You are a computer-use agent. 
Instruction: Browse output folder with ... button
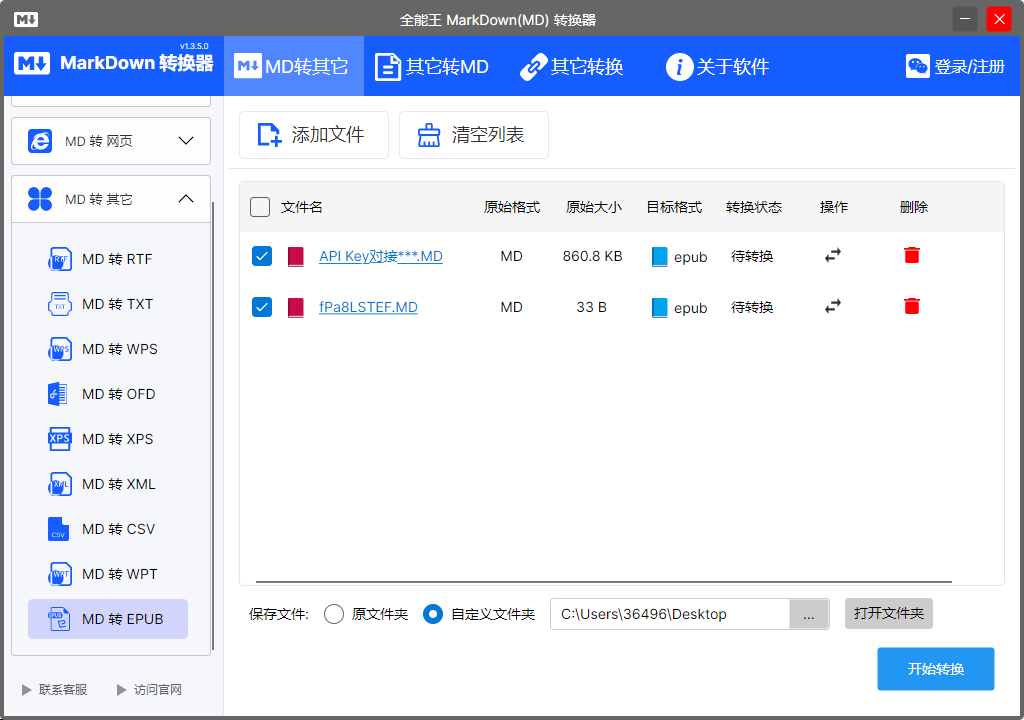tap(809, 614)
